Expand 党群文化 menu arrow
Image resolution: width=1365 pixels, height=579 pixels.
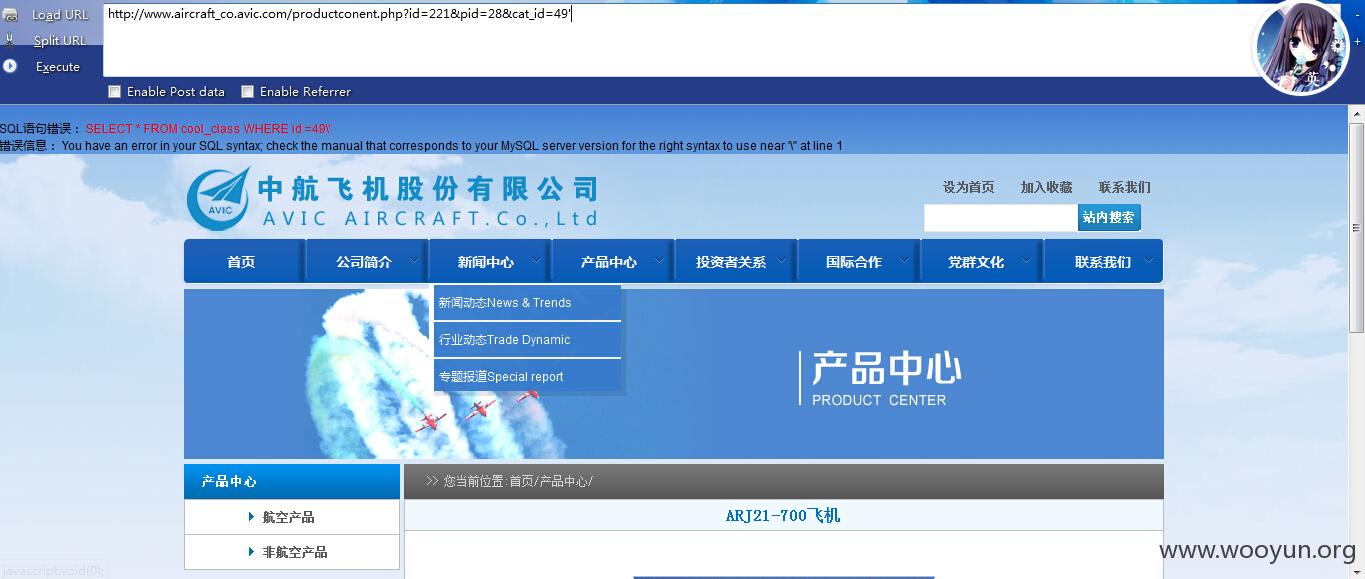(x=1027, y=261)
